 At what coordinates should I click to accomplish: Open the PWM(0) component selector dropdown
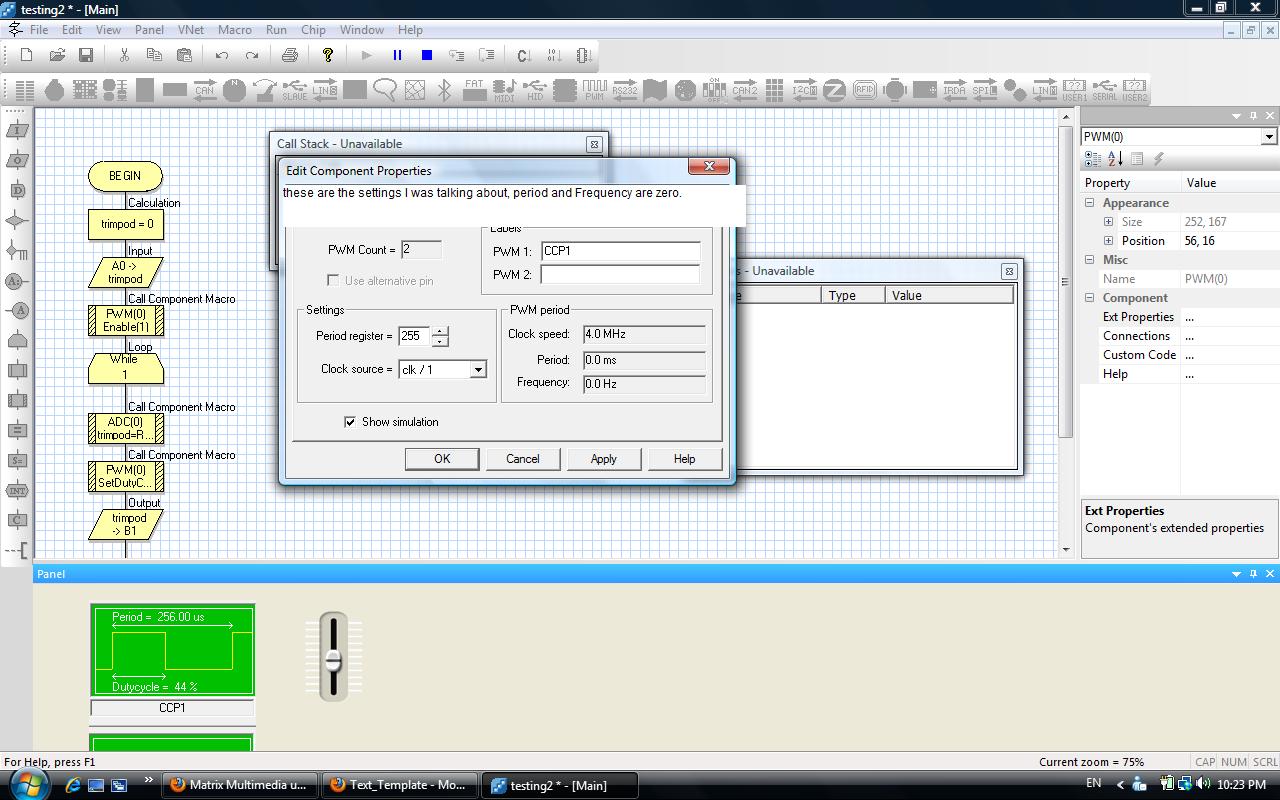tap(1269, 137)
